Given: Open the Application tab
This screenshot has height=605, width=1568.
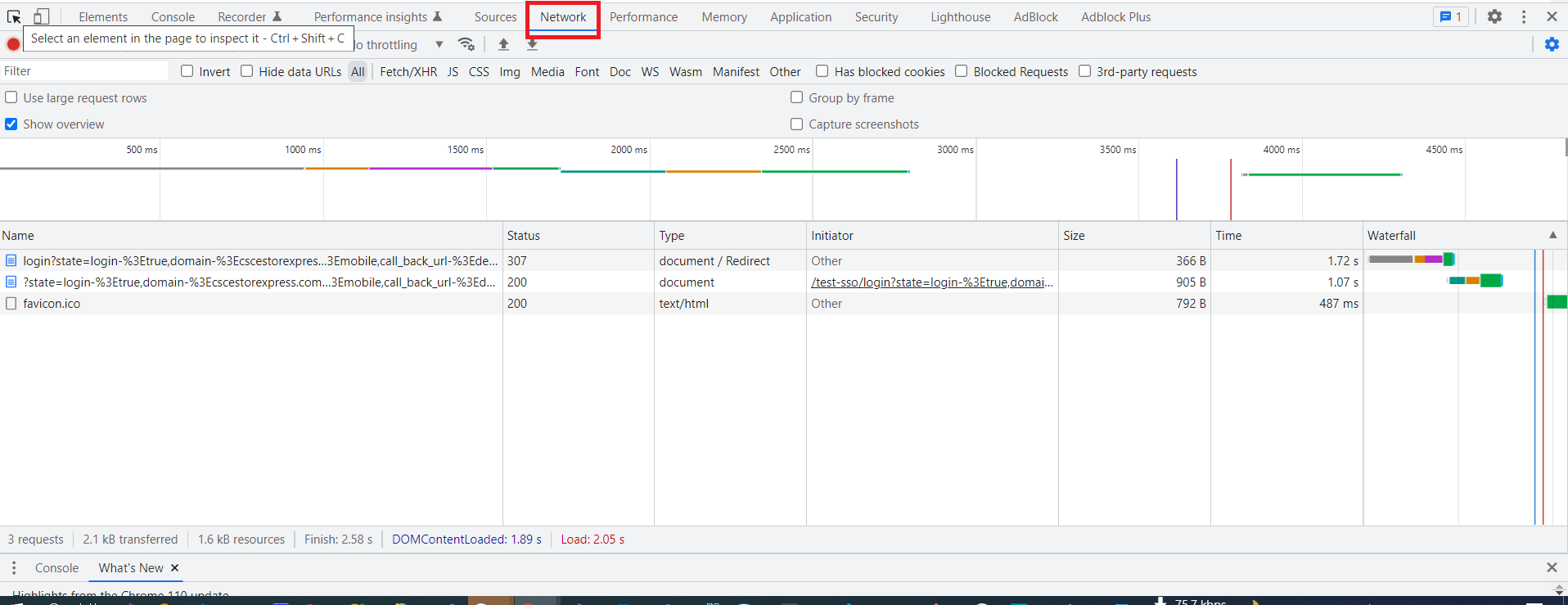Looking at the screenshot, I should 800,16.
